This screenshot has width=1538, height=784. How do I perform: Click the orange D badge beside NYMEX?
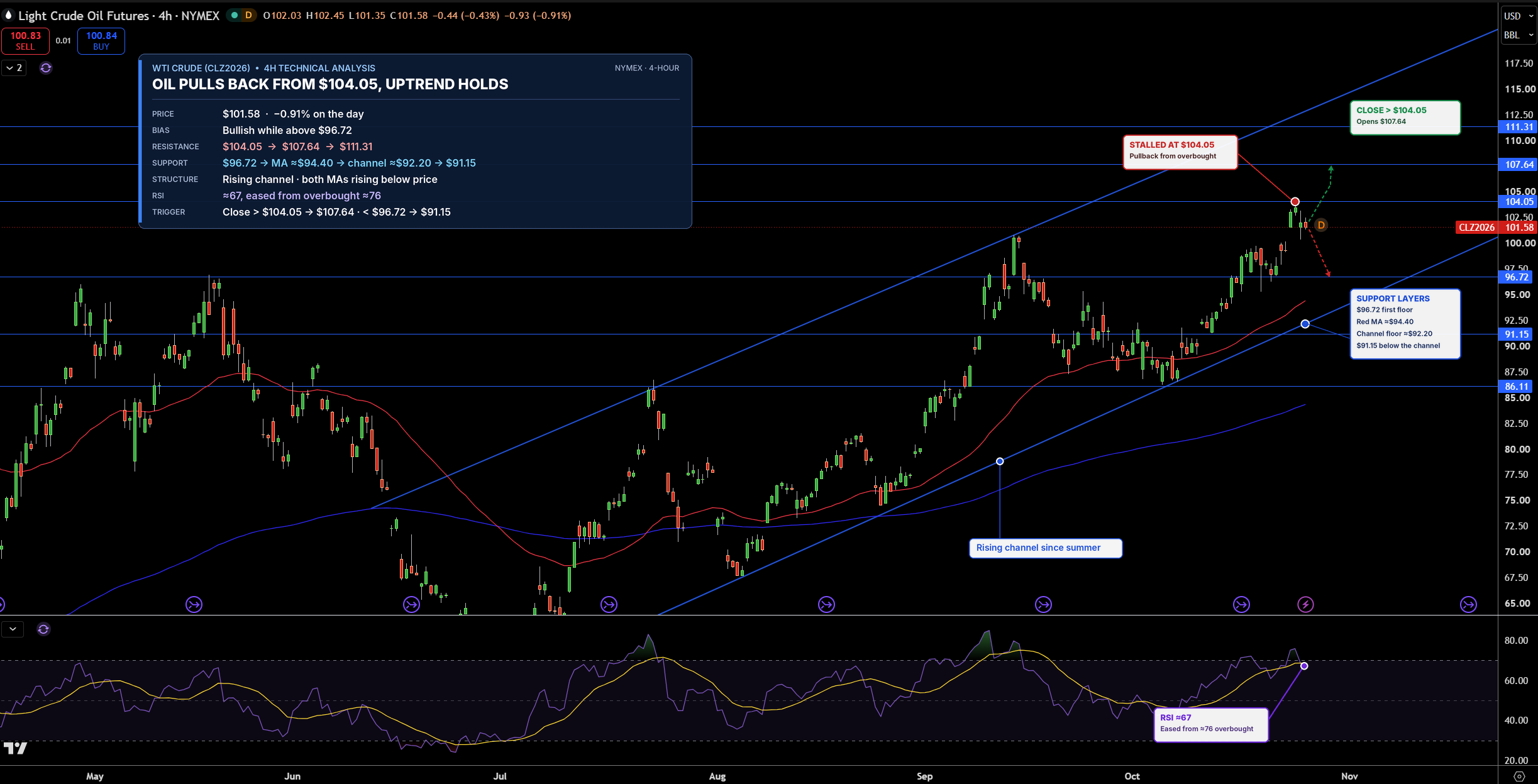[248, 15]
